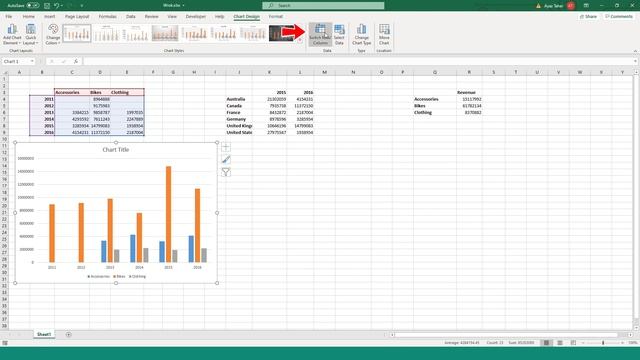Switch to Page Break Preview in status bar
The height and width of the screenshot is (360, 640).
[x=573, y=343]
